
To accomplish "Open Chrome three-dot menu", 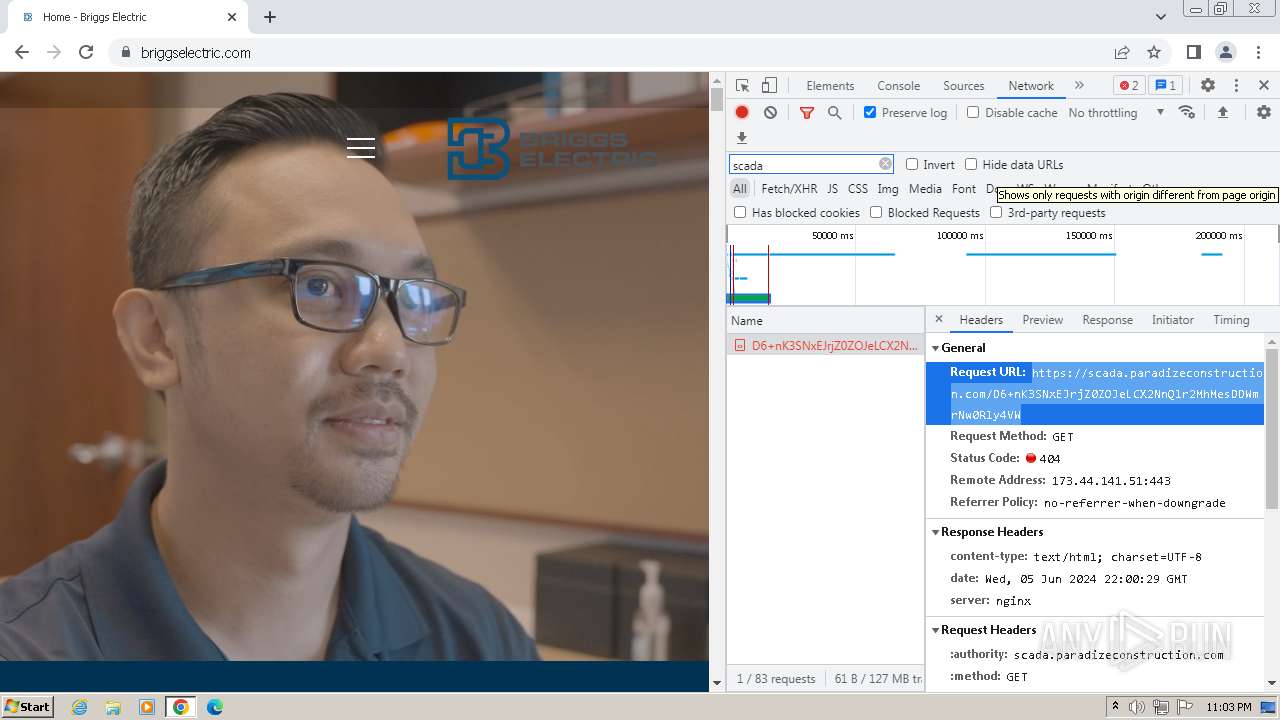I will pos(1258,53).
